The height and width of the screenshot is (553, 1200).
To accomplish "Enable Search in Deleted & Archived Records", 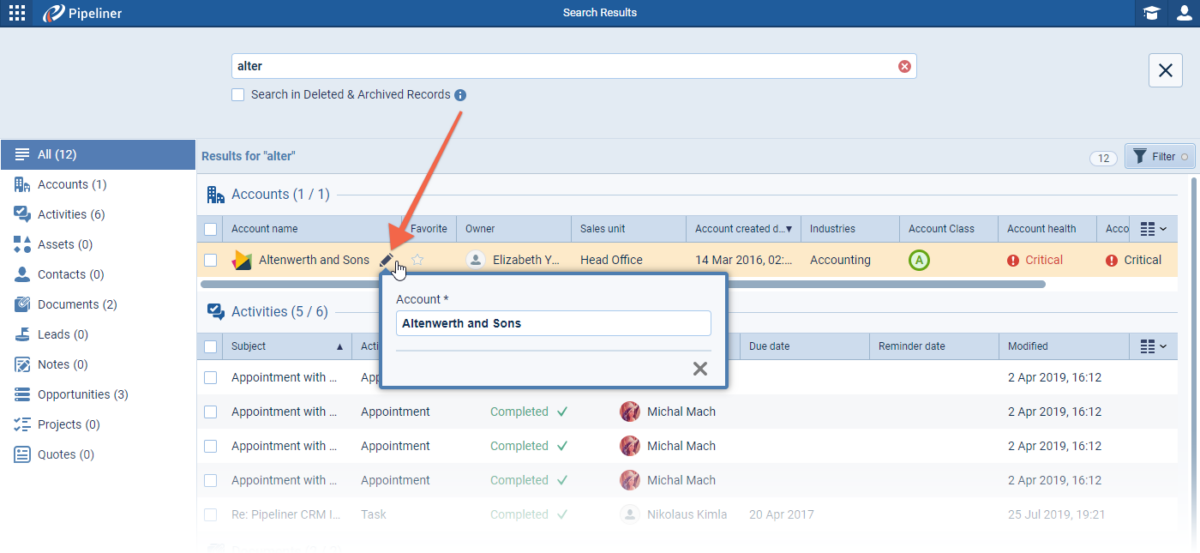I will (238, 95).
